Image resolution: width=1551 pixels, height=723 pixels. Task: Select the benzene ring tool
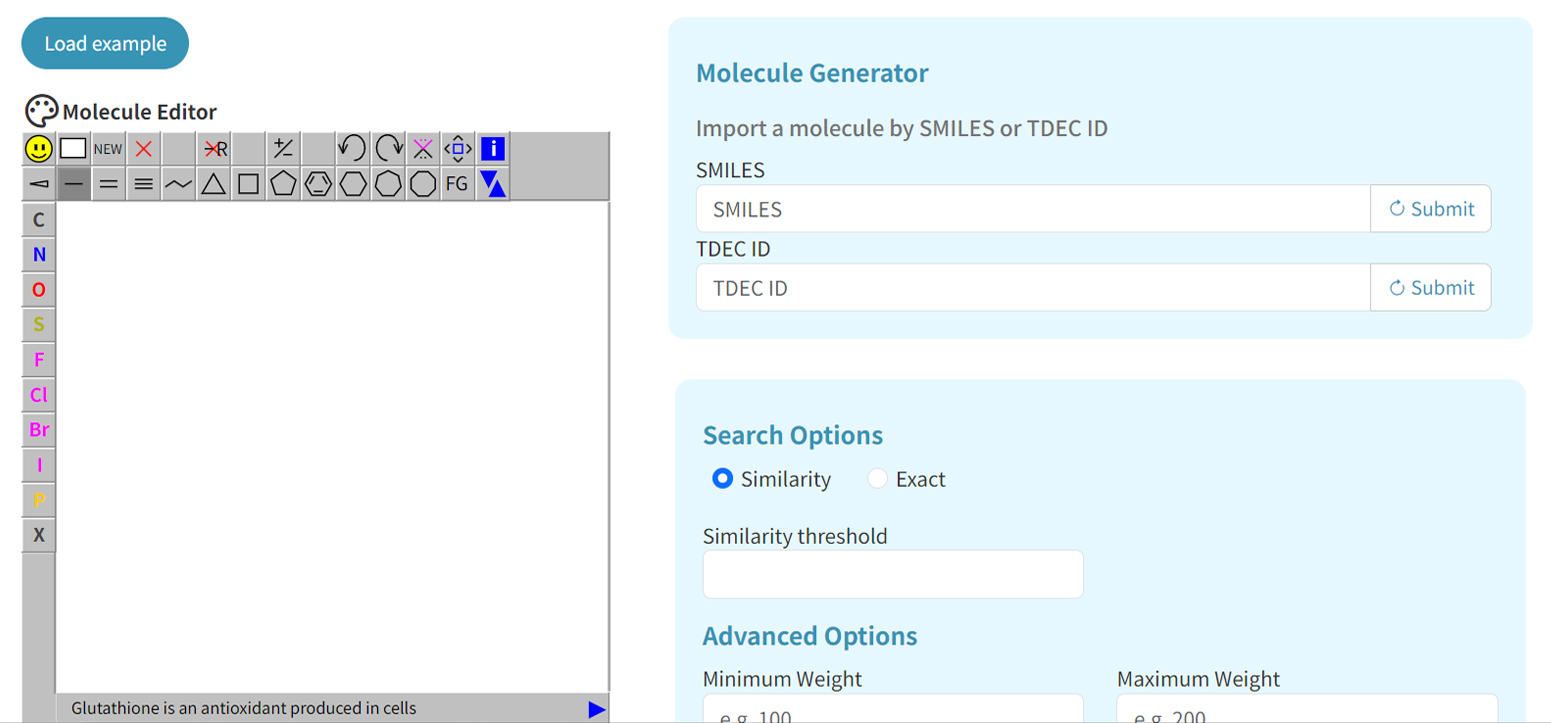pyautogui.click(x=318, y=184)
